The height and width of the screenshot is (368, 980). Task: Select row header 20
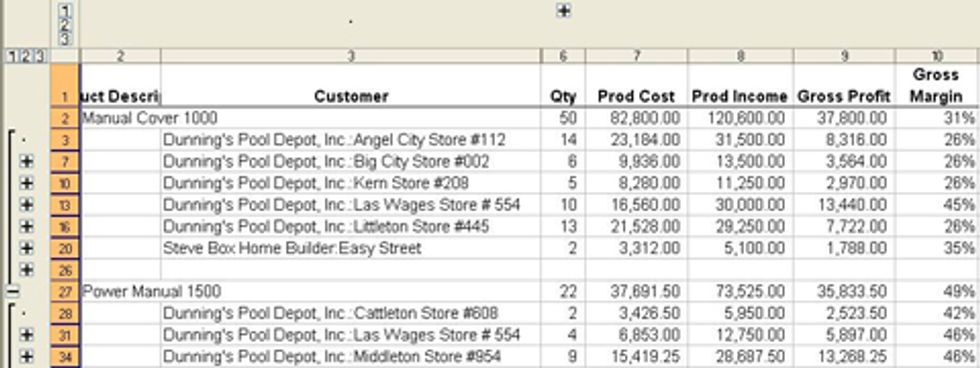tap(65, 248)
